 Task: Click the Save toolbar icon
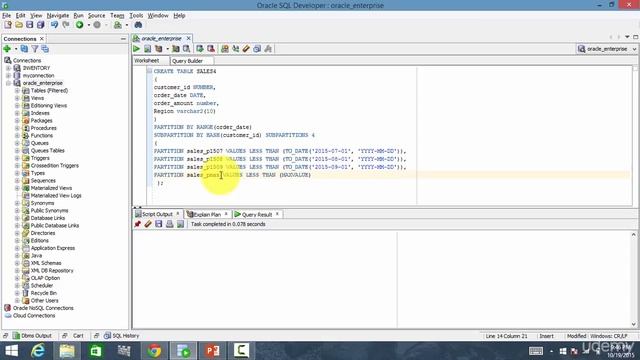29,25
